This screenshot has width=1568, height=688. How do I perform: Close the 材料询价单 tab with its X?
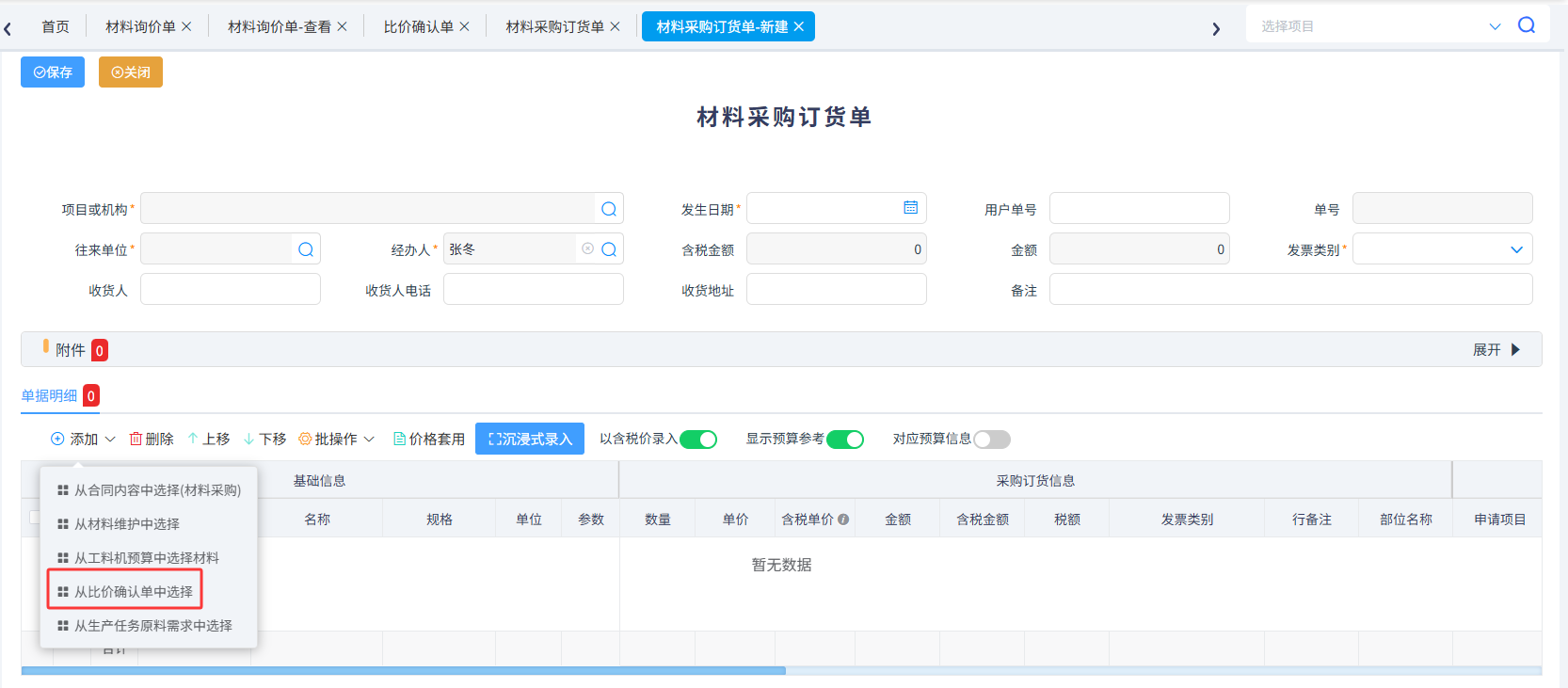point(186,26)
